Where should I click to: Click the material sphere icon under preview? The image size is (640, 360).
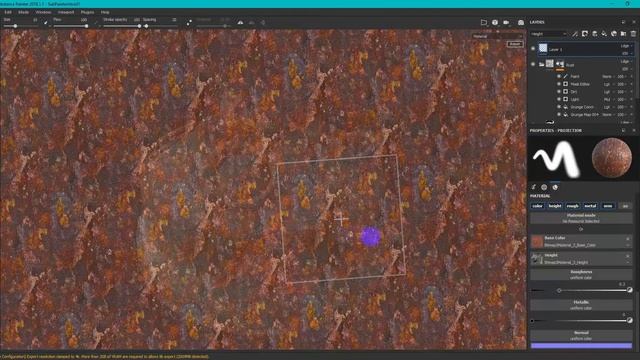pyautogui.click(x=555, y=187)
